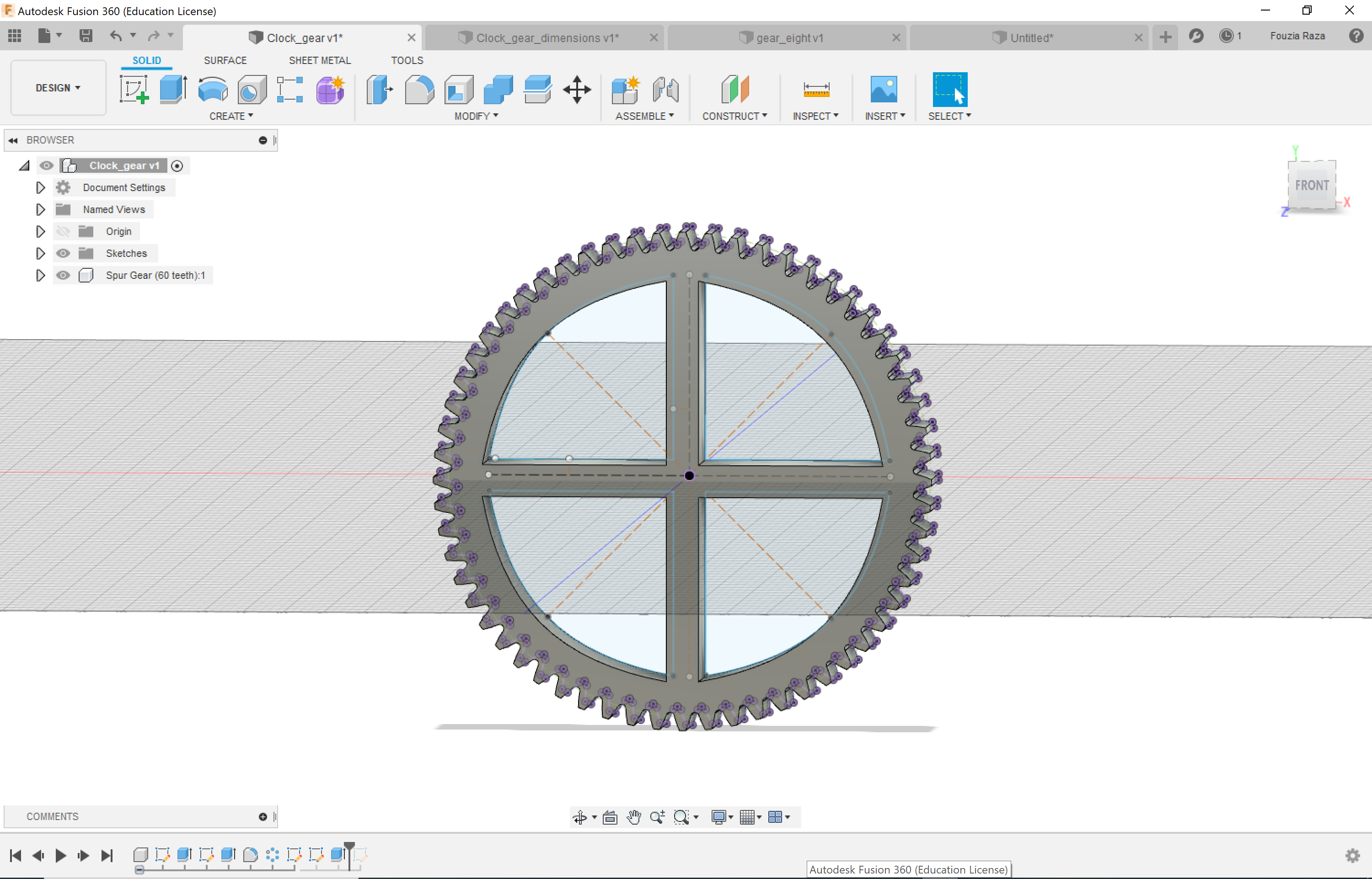
Task: Toggle visibility of Clock_gear v1 root
Action: pos(46,165)
